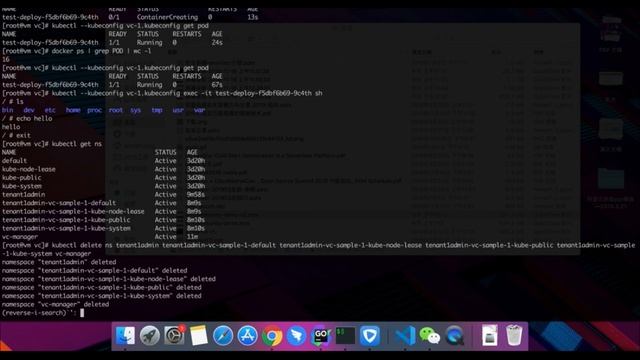Click 'tenant1admin-vc-sample-1-kube-public' in namespace list
This screenshot has width=640, height=360.
(66, 220)
